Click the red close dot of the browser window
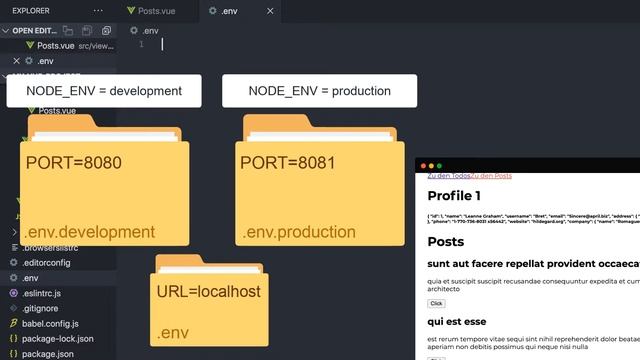 tap(423, 166)
